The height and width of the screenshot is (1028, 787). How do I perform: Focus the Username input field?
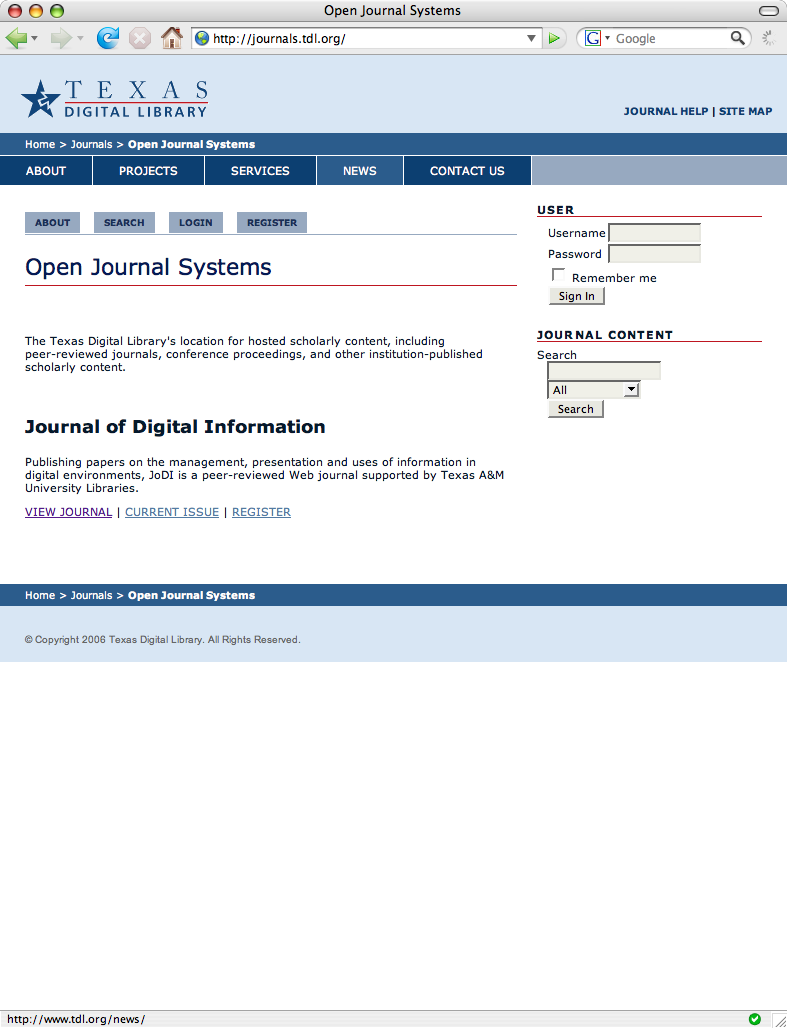click(x=655, y=233)
